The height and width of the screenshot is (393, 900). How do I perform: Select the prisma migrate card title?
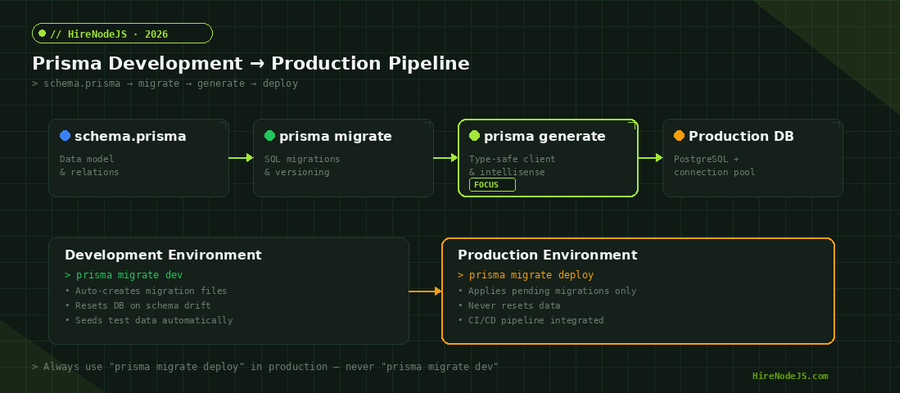(x=336, y=137)
